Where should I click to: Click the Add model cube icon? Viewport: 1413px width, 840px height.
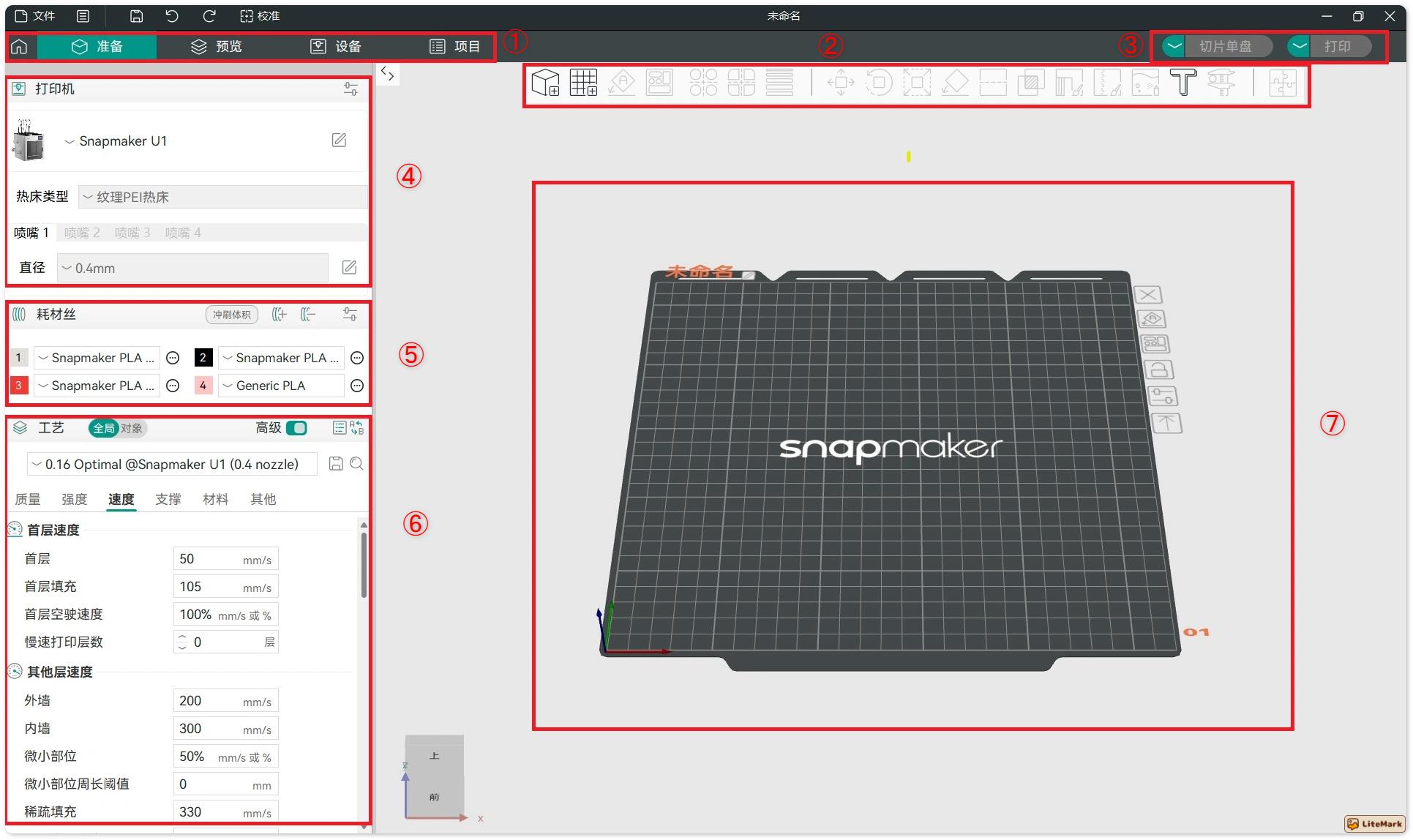point(545,83)
